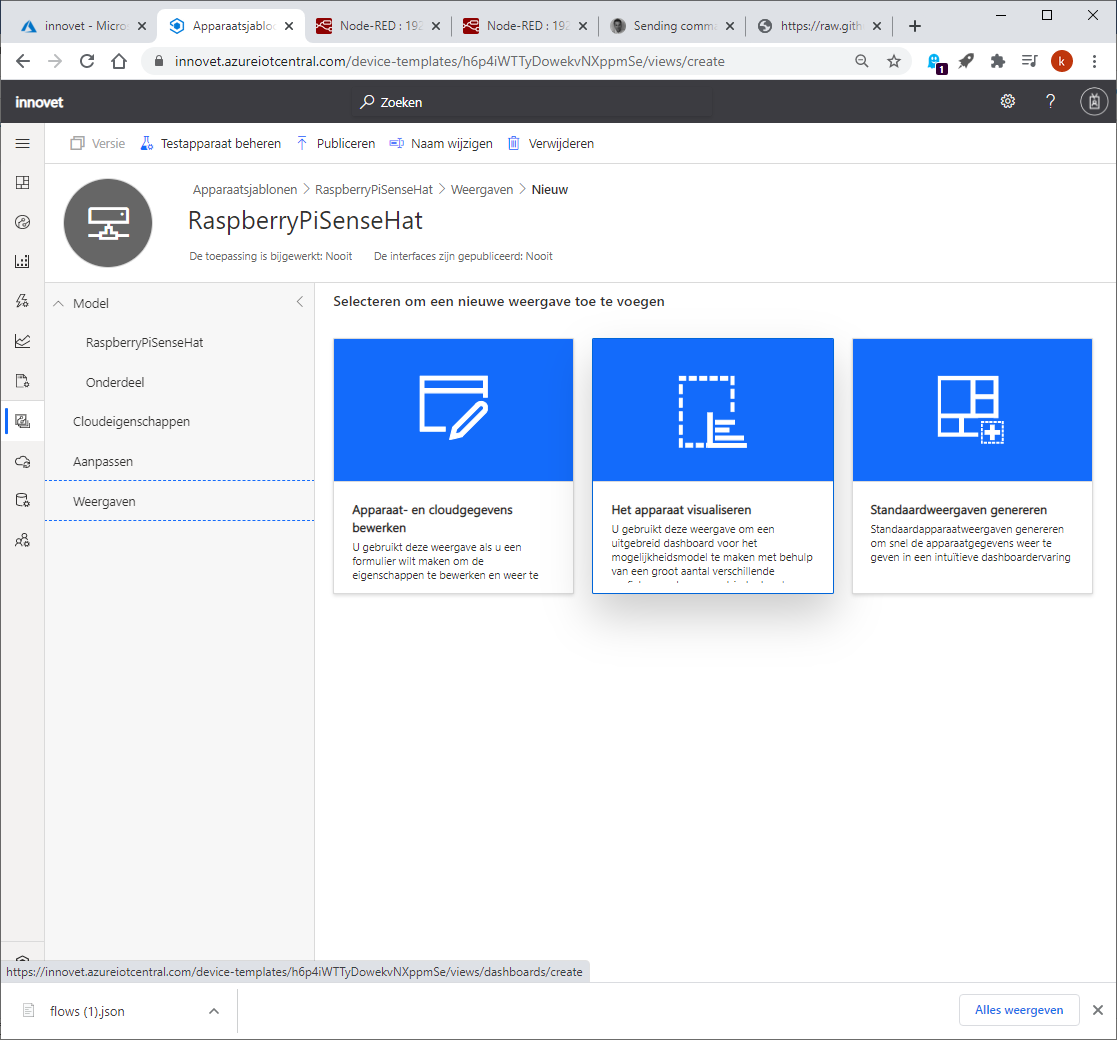Viewport: 1117px width, 1040px height.
Task: Select RaspberryPiSenseHat in the model tree
Action: 145,343
